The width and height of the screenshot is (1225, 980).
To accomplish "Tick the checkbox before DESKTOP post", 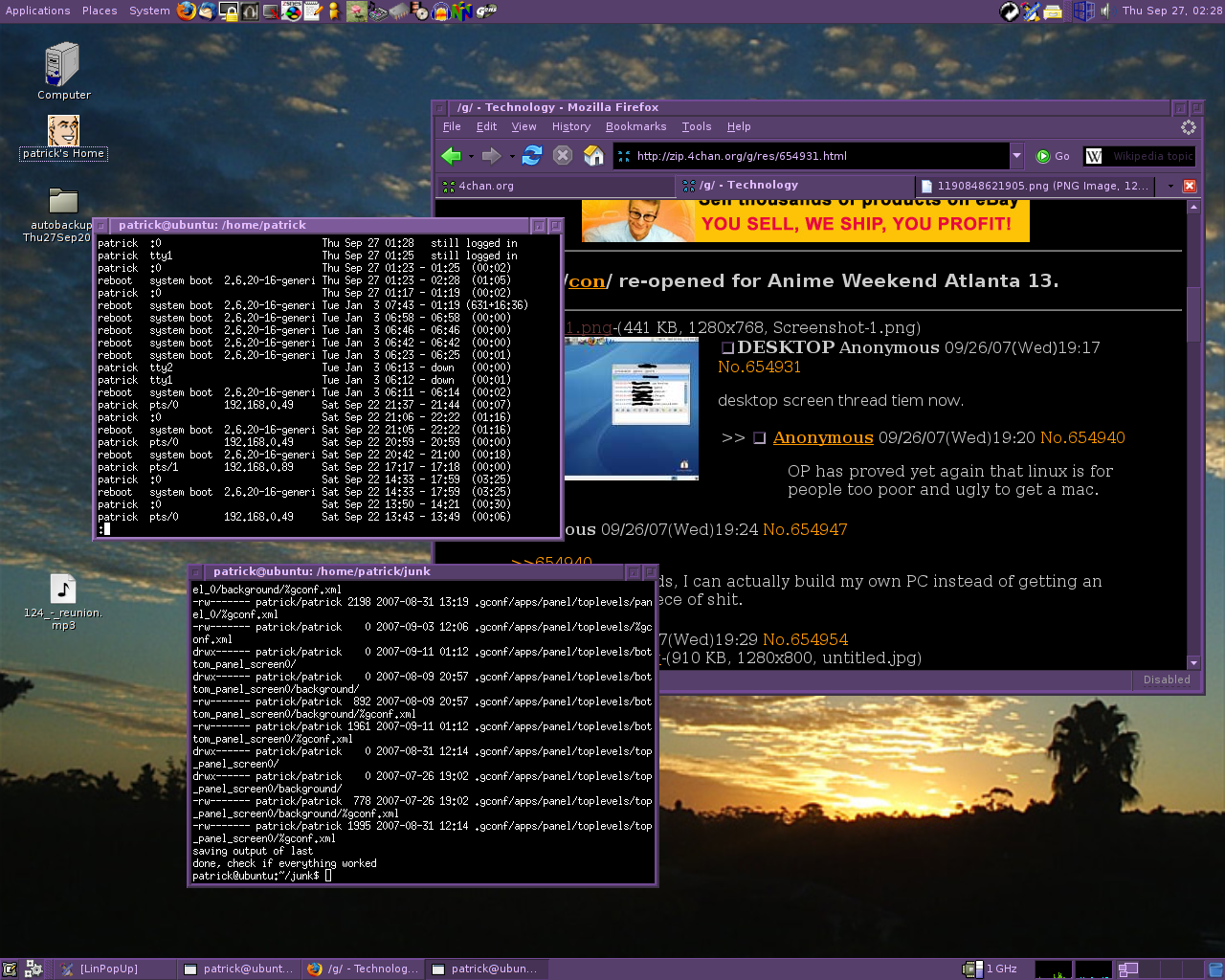I will click(727, 347).
